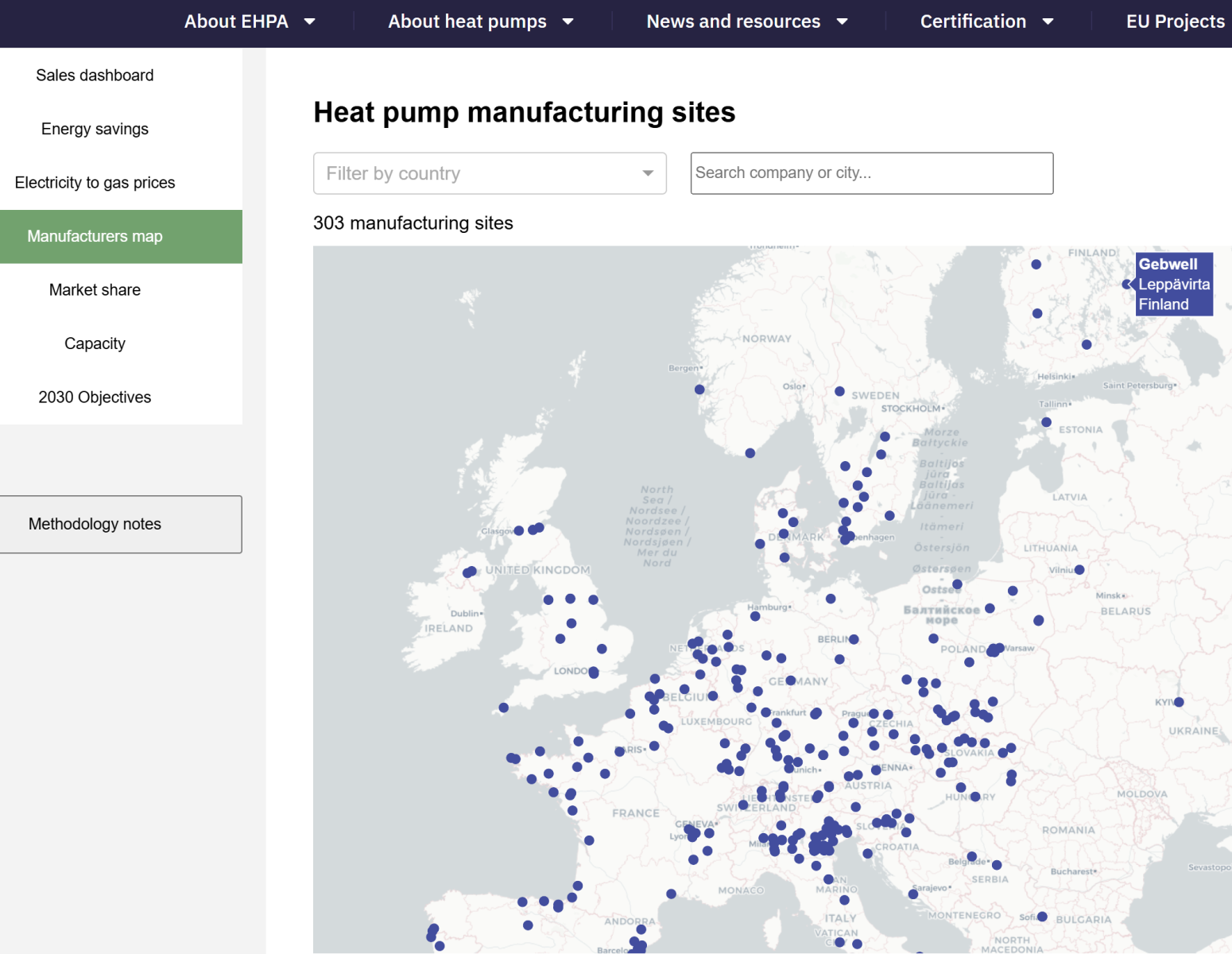Open the Market share section
Image resolution: width=1232 pixels, height=954 pixels.
tap(95, 290)
